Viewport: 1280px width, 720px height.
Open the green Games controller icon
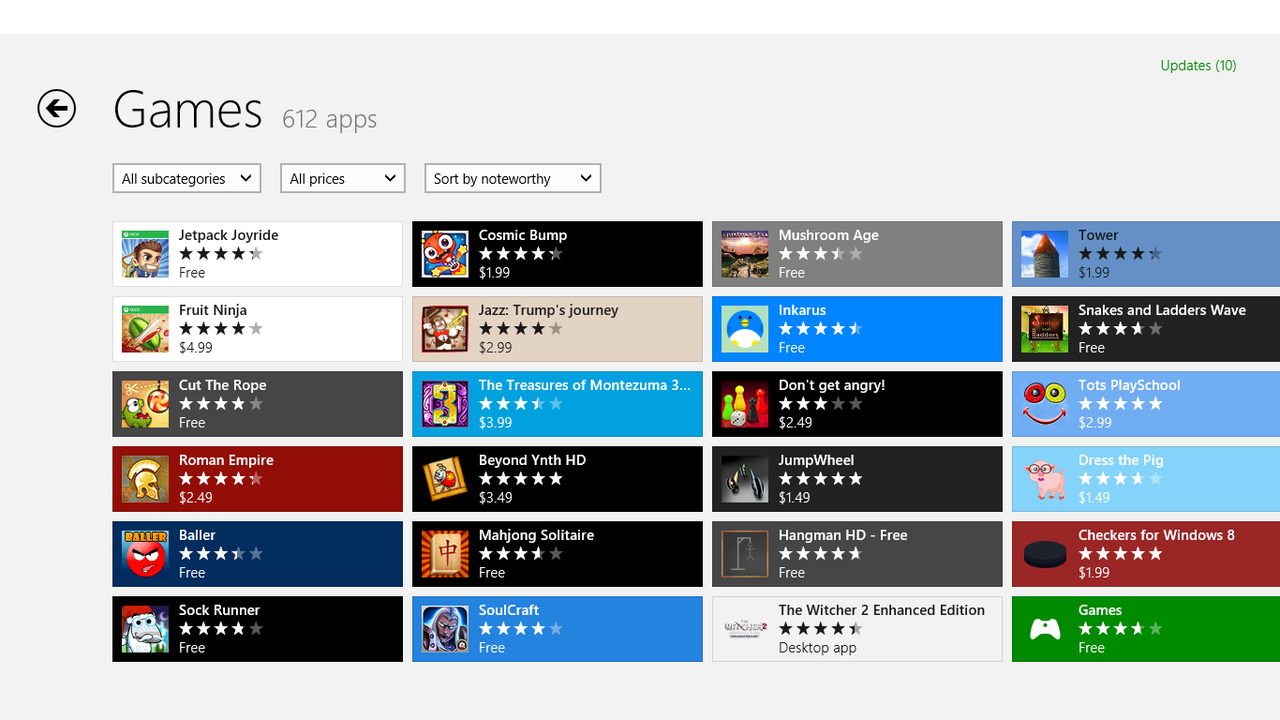[1045, 629]
